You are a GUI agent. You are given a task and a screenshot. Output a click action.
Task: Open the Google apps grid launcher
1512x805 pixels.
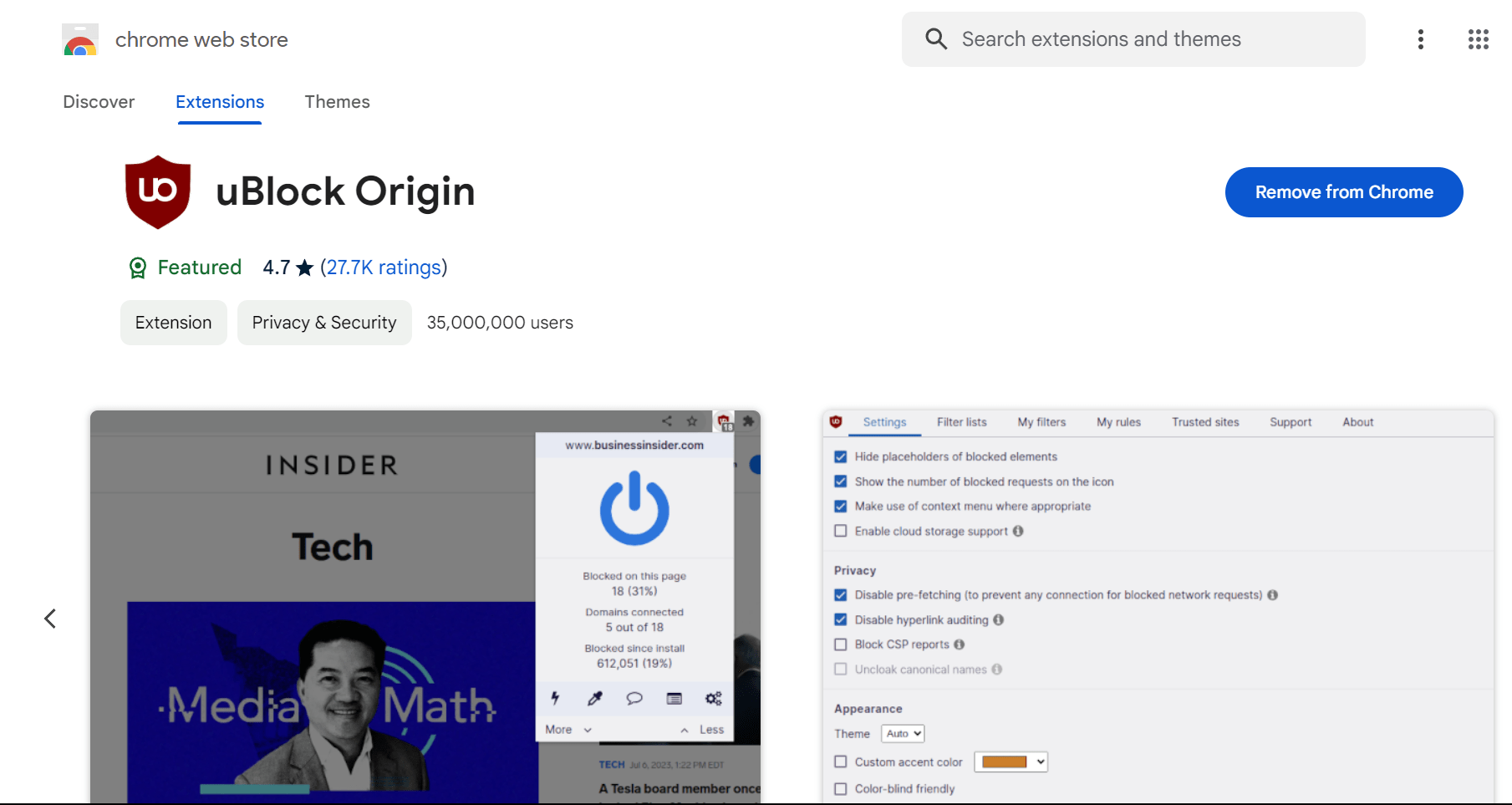tap(1479, 39)
